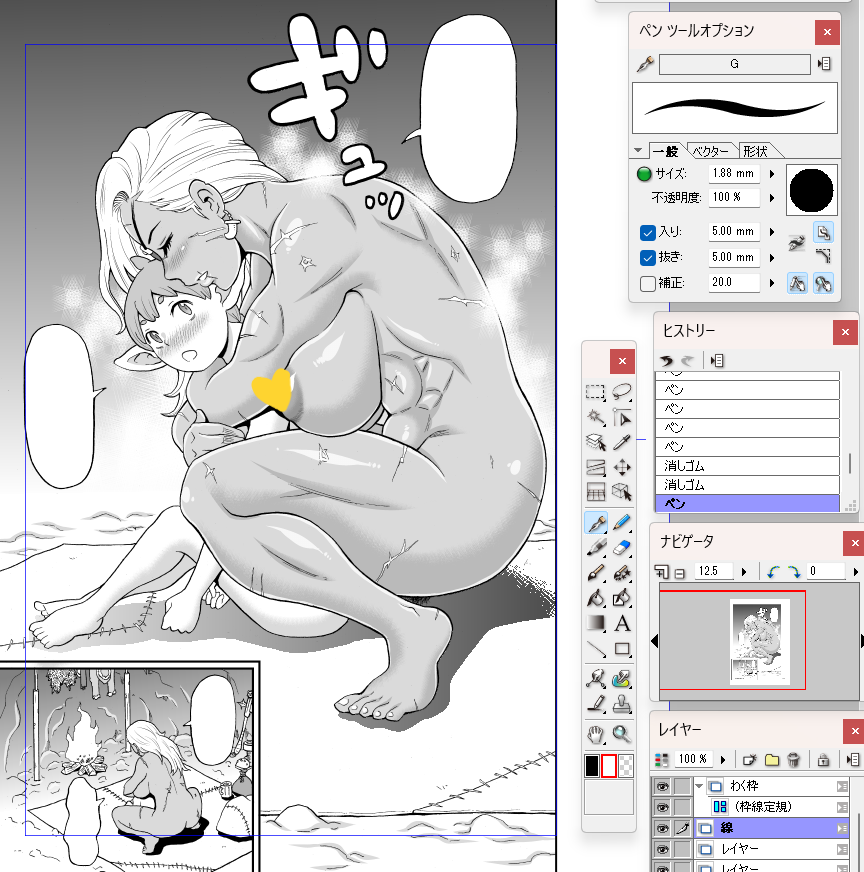Click the trash delete layer icon
The width and height of the screenshot is (864, 872).
tap(793, 759)
